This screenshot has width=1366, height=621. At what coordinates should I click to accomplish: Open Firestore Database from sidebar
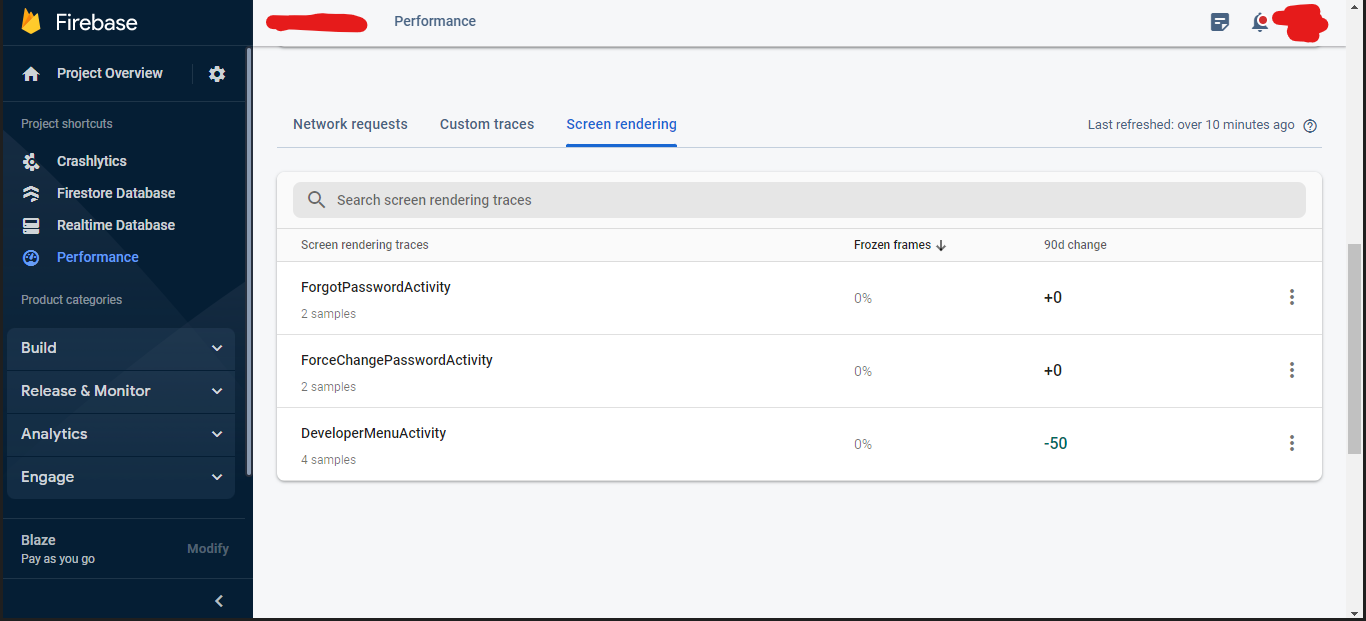click(x=115, y=193)
